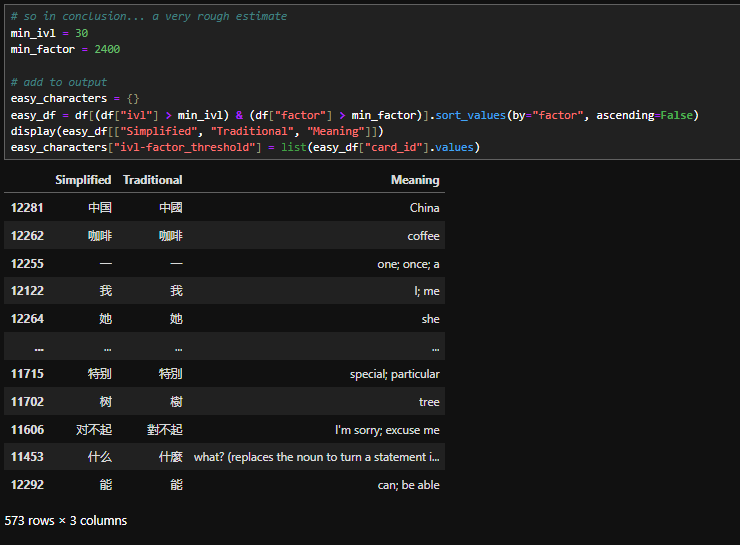Screen dimensions: 740x545
Task: Place cursor on the min_factor = 2400 line
Action: point(65,49)
